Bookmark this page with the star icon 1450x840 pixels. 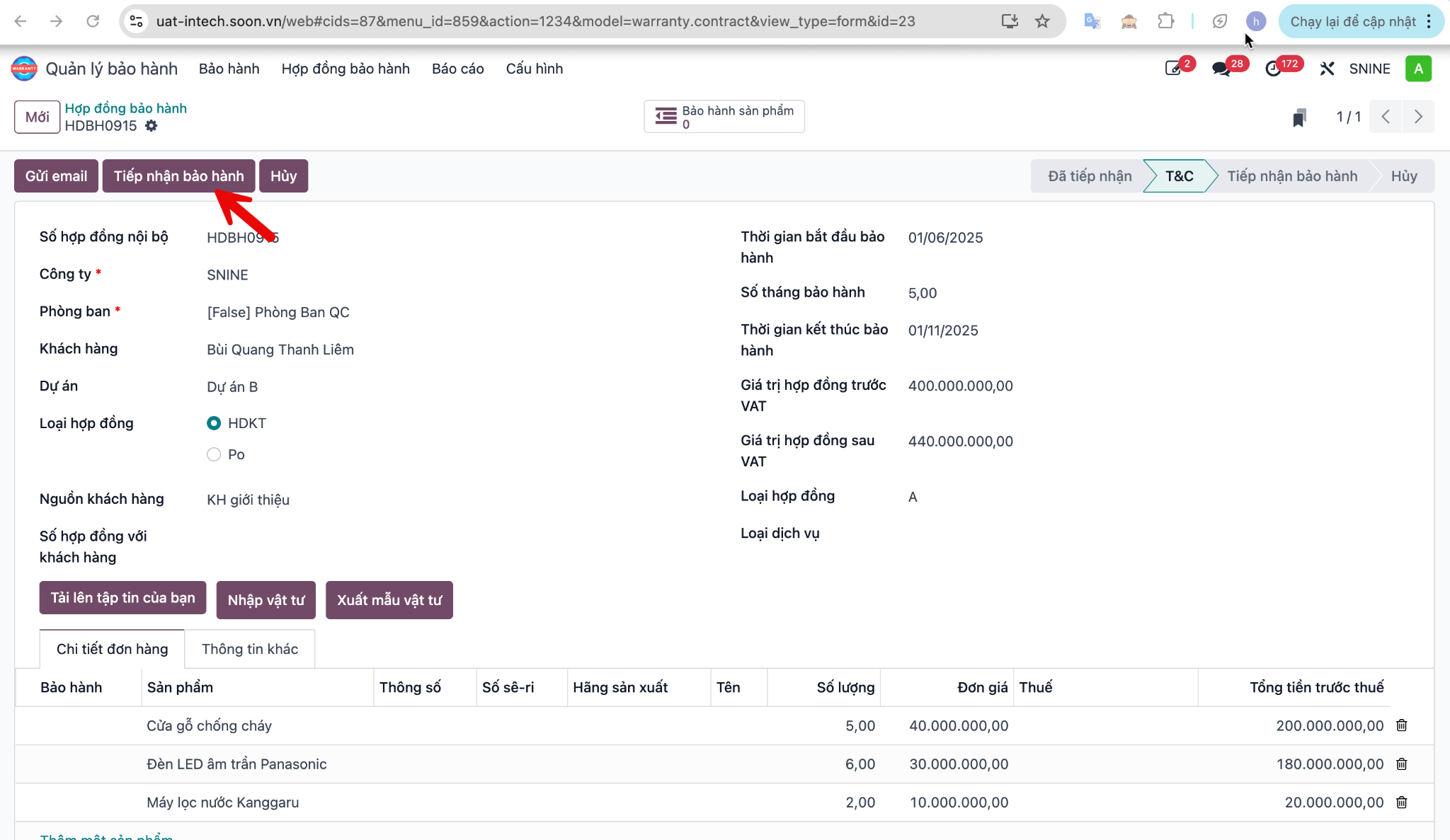point(1042,21)
